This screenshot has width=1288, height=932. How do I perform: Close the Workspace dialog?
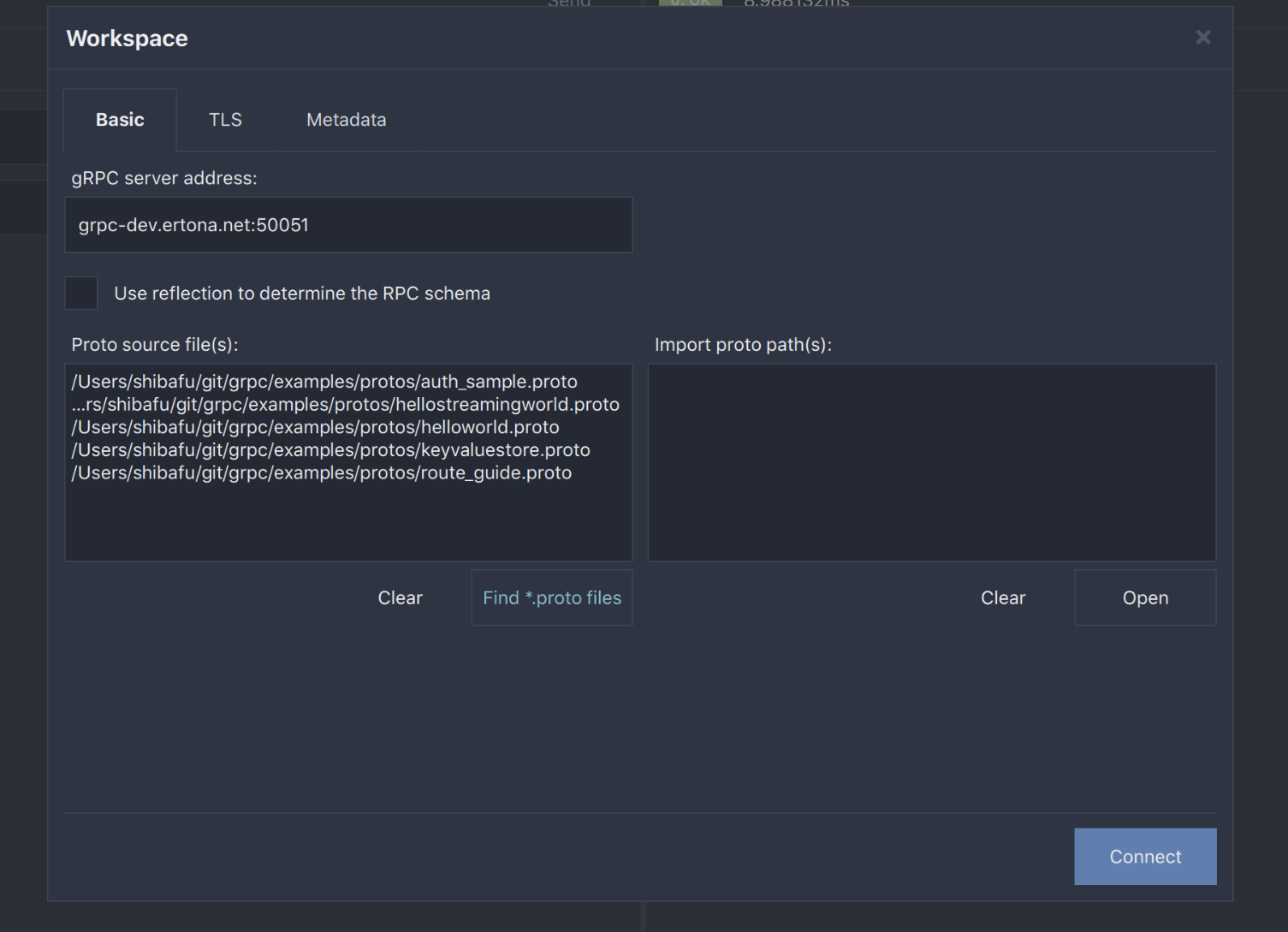[x=1202, y=38]
